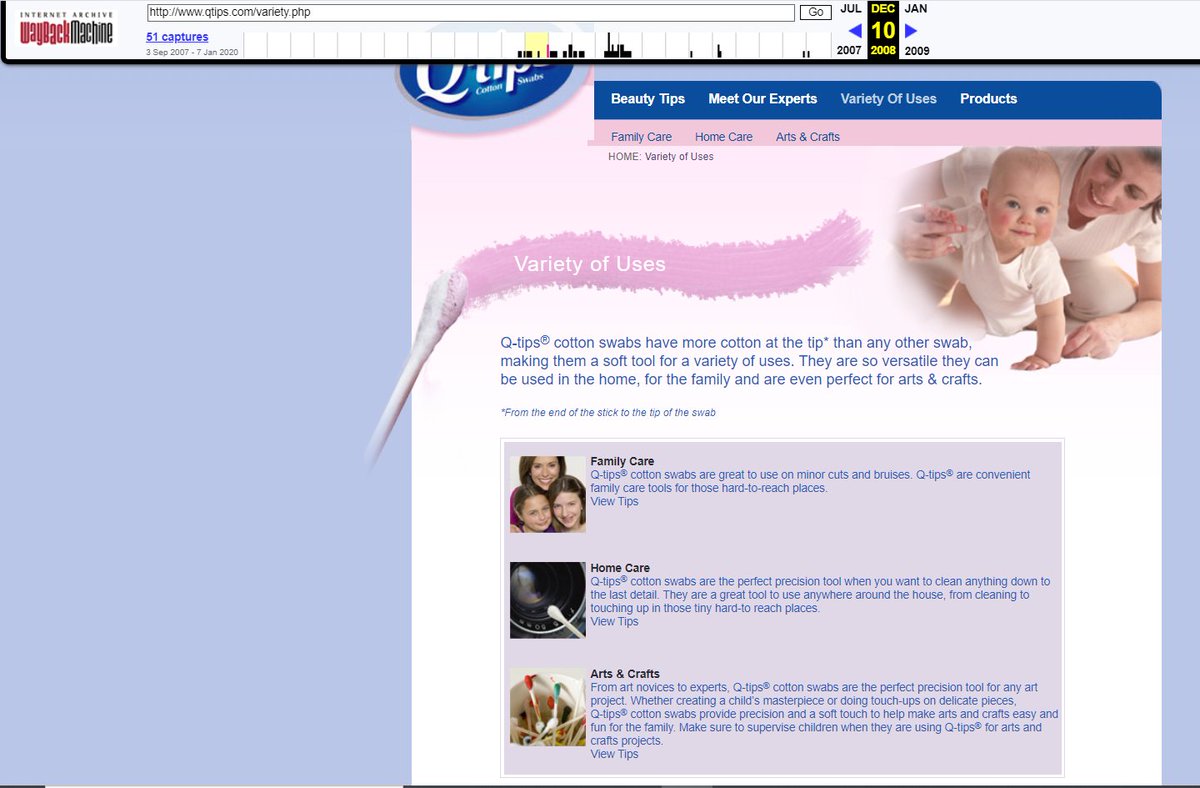1200x788 pixels.
Task: Click the Wayback URL input field
Action: pyautogui.click(x=471, y=12)
